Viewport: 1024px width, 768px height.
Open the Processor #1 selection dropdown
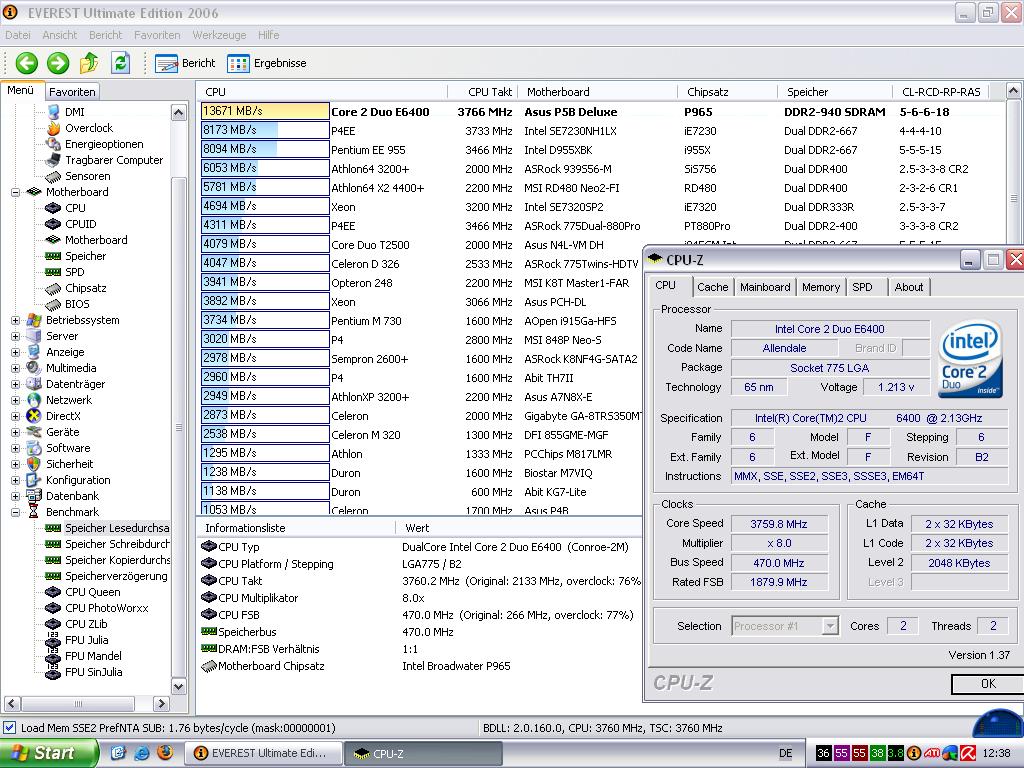click(829, 626)
